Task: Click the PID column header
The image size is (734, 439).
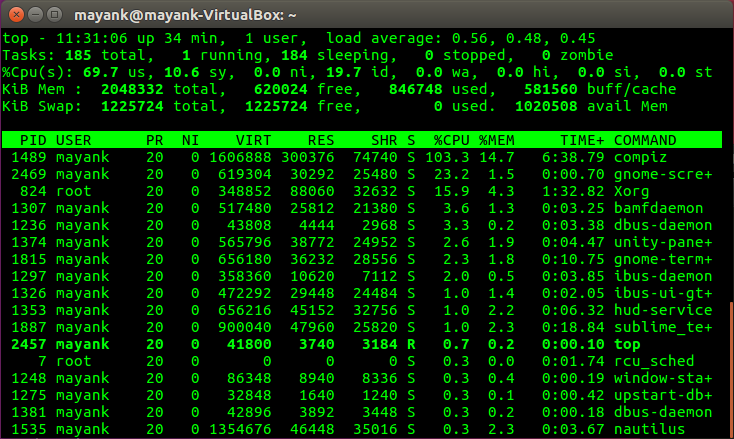Action: 33,140
